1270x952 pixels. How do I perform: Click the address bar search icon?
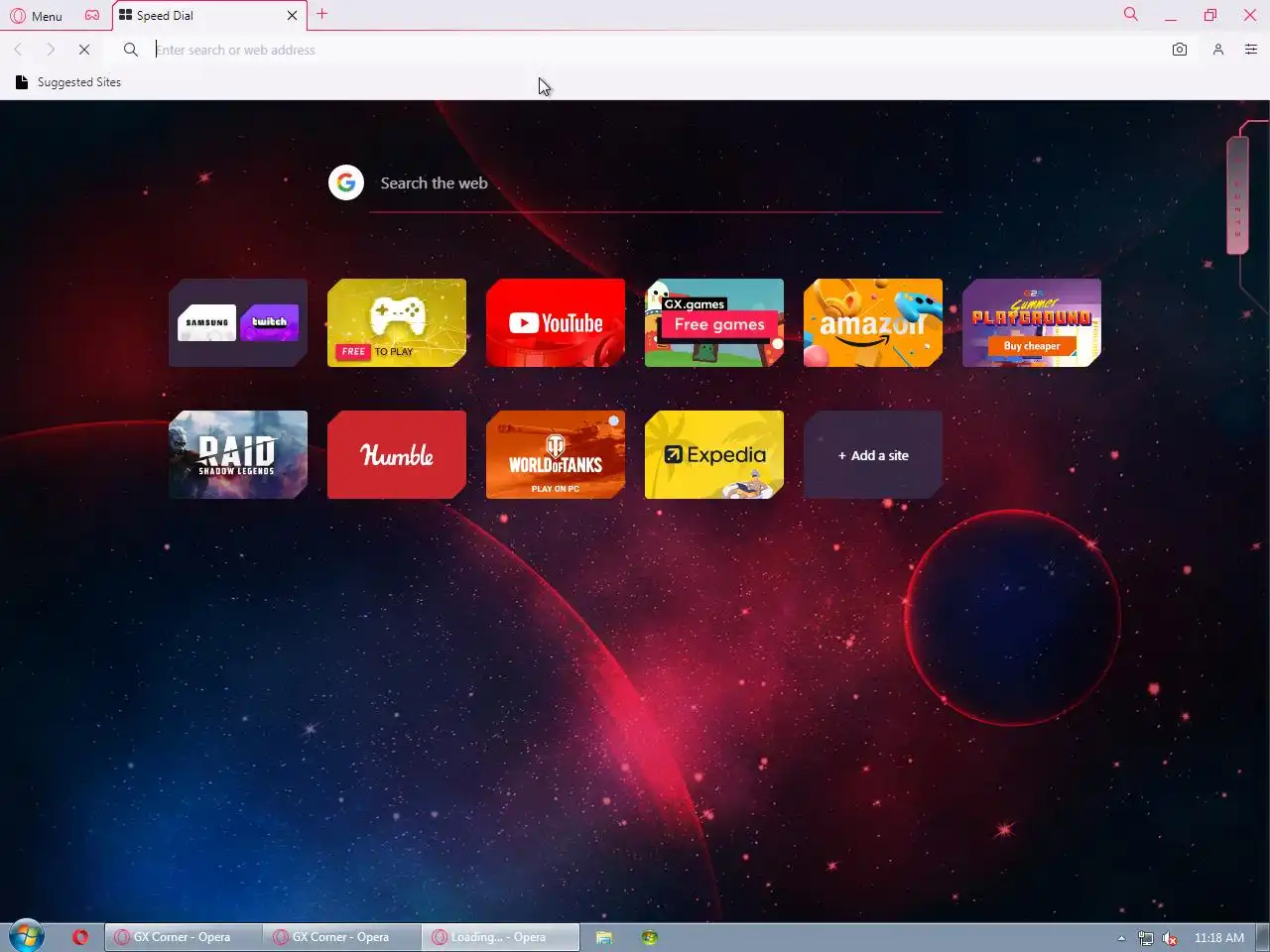(130, 50)
